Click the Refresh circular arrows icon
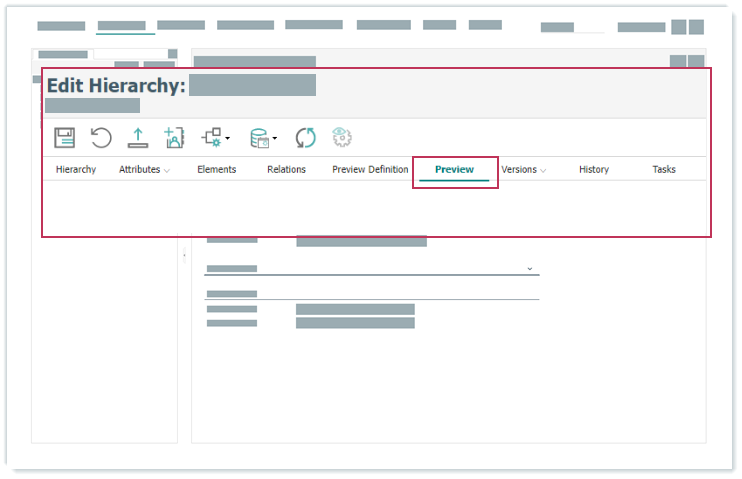 (305, 138)
